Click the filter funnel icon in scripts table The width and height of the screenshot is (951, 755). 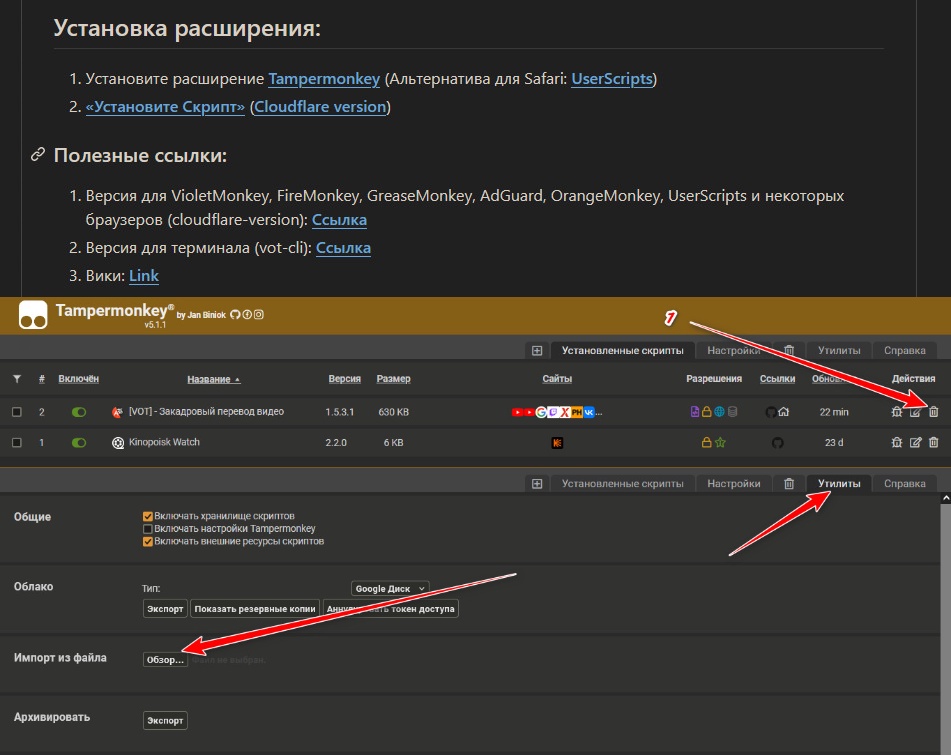(x=17, y=379)
